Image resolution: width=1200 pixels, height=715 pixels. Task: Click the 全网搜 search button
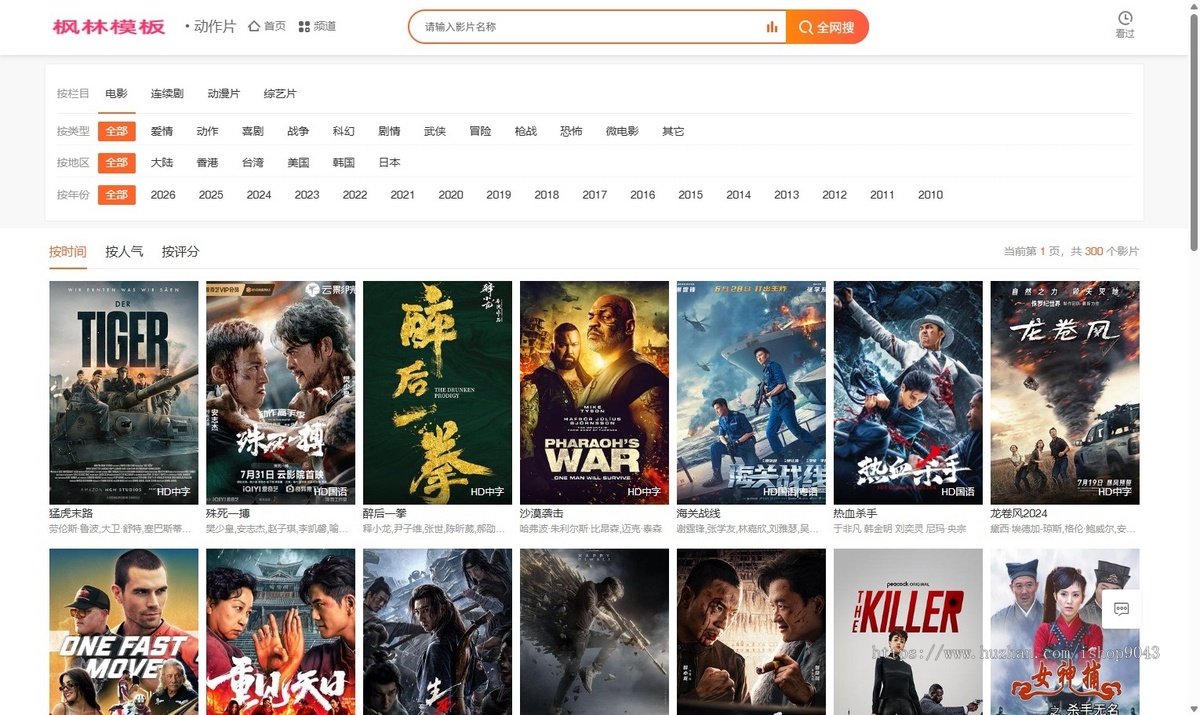coord(827,27)
